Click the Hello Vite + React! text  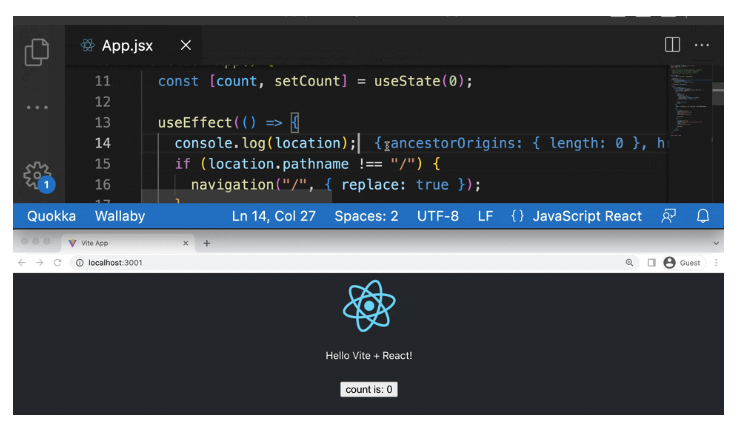[x=369, y=356]
